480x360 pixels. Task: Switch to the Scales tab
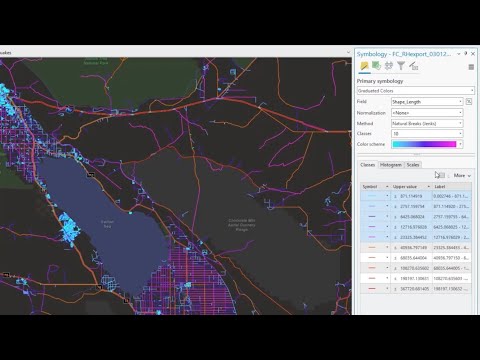413,165
